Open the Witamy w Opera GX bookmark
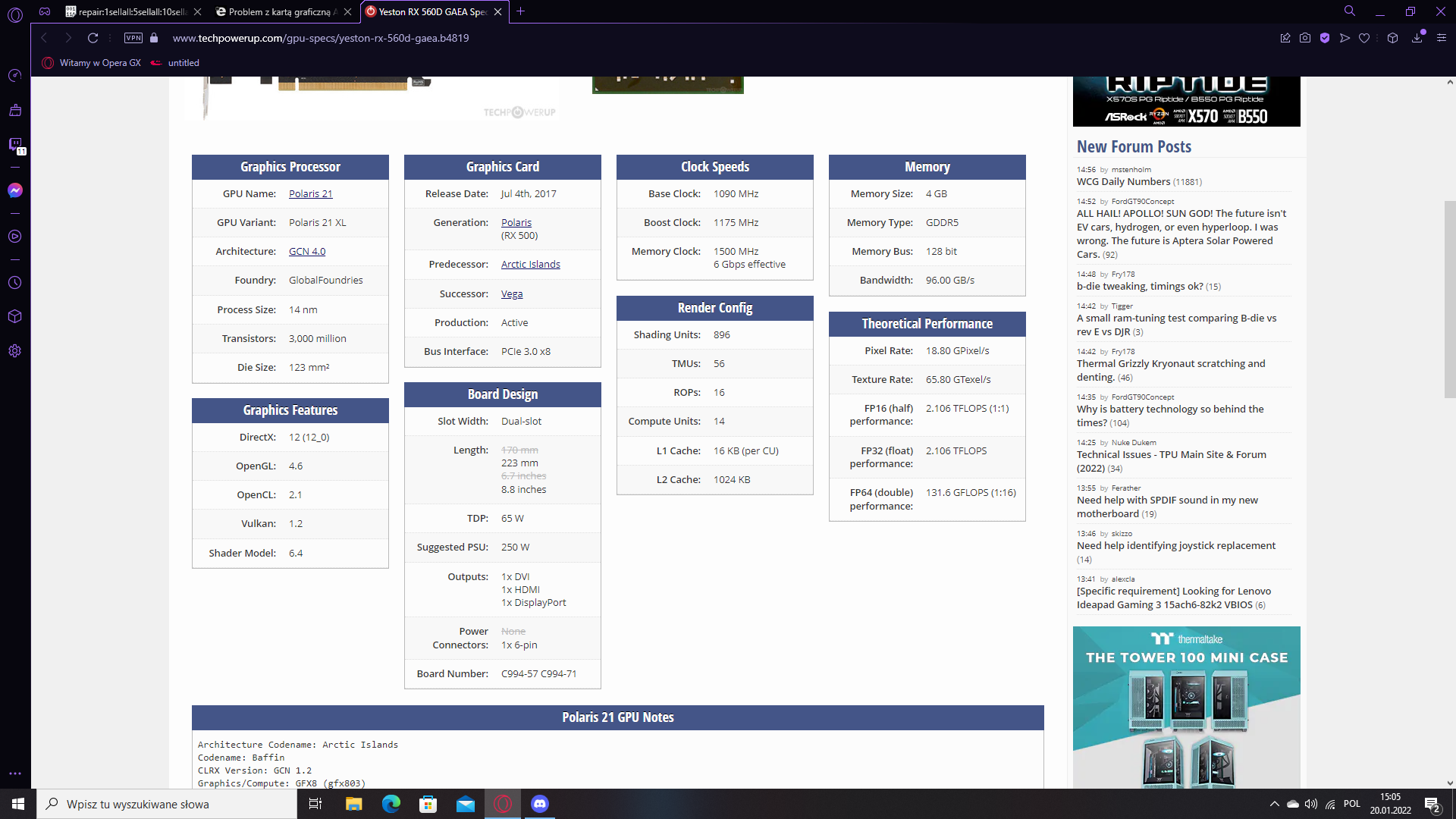 [x=92, y=63]
